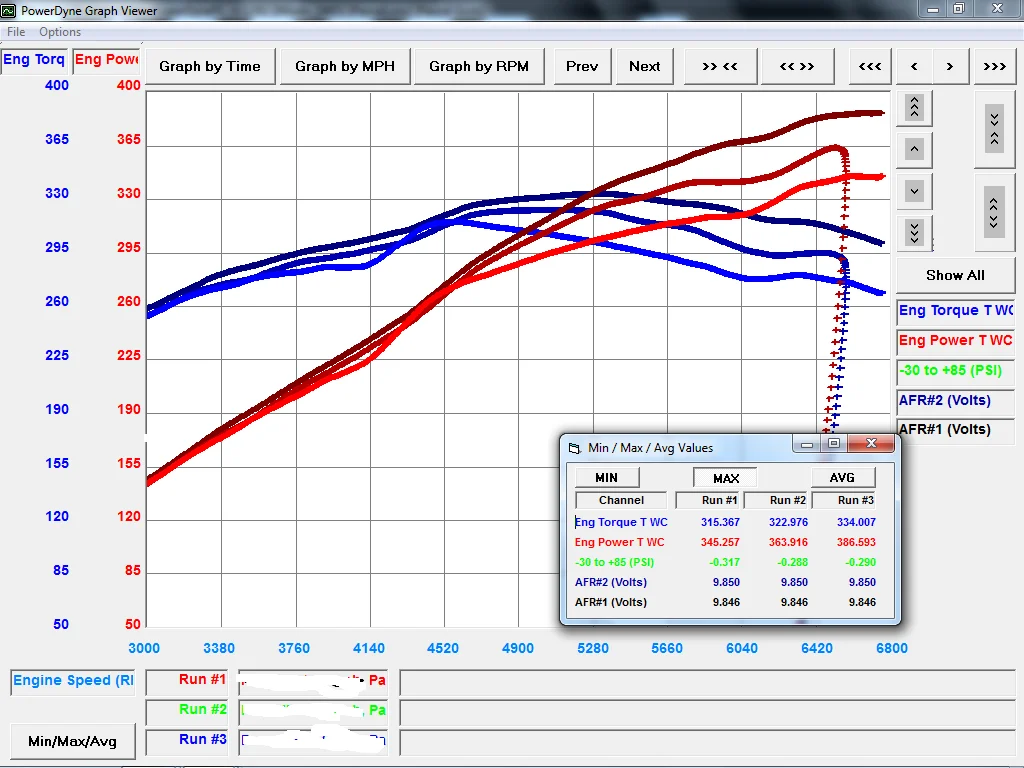Show MIN values in the dialog
1024x768 pixels.
(607, 477)
